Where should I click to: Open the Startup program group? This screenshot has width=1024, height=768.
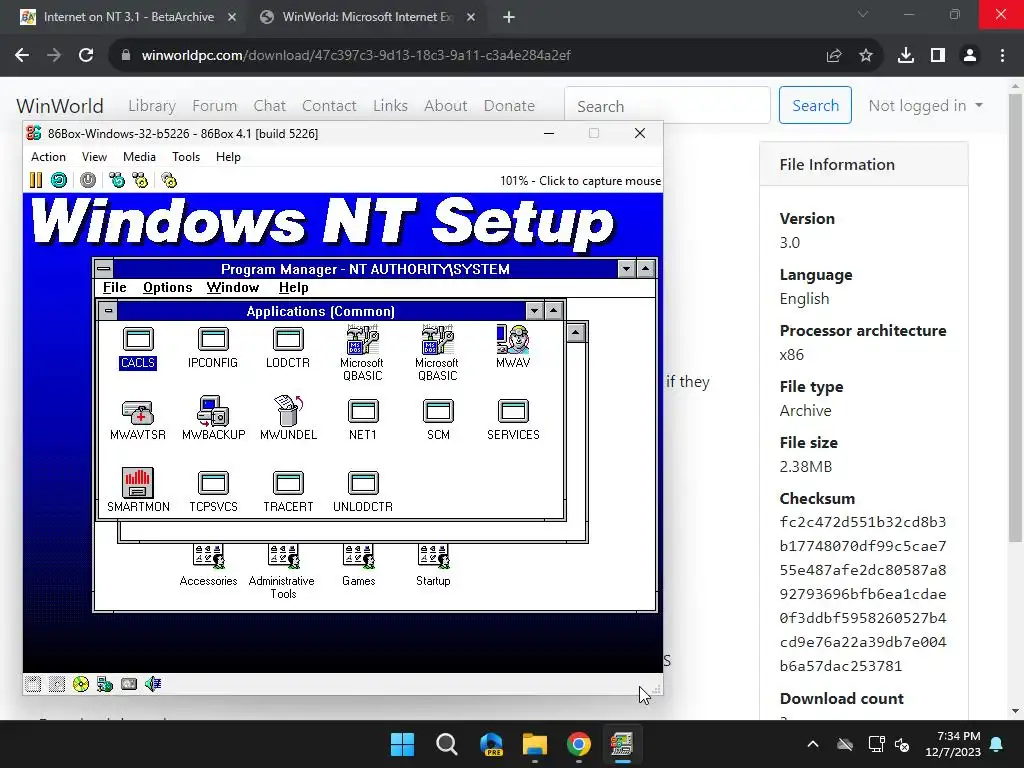433,566
